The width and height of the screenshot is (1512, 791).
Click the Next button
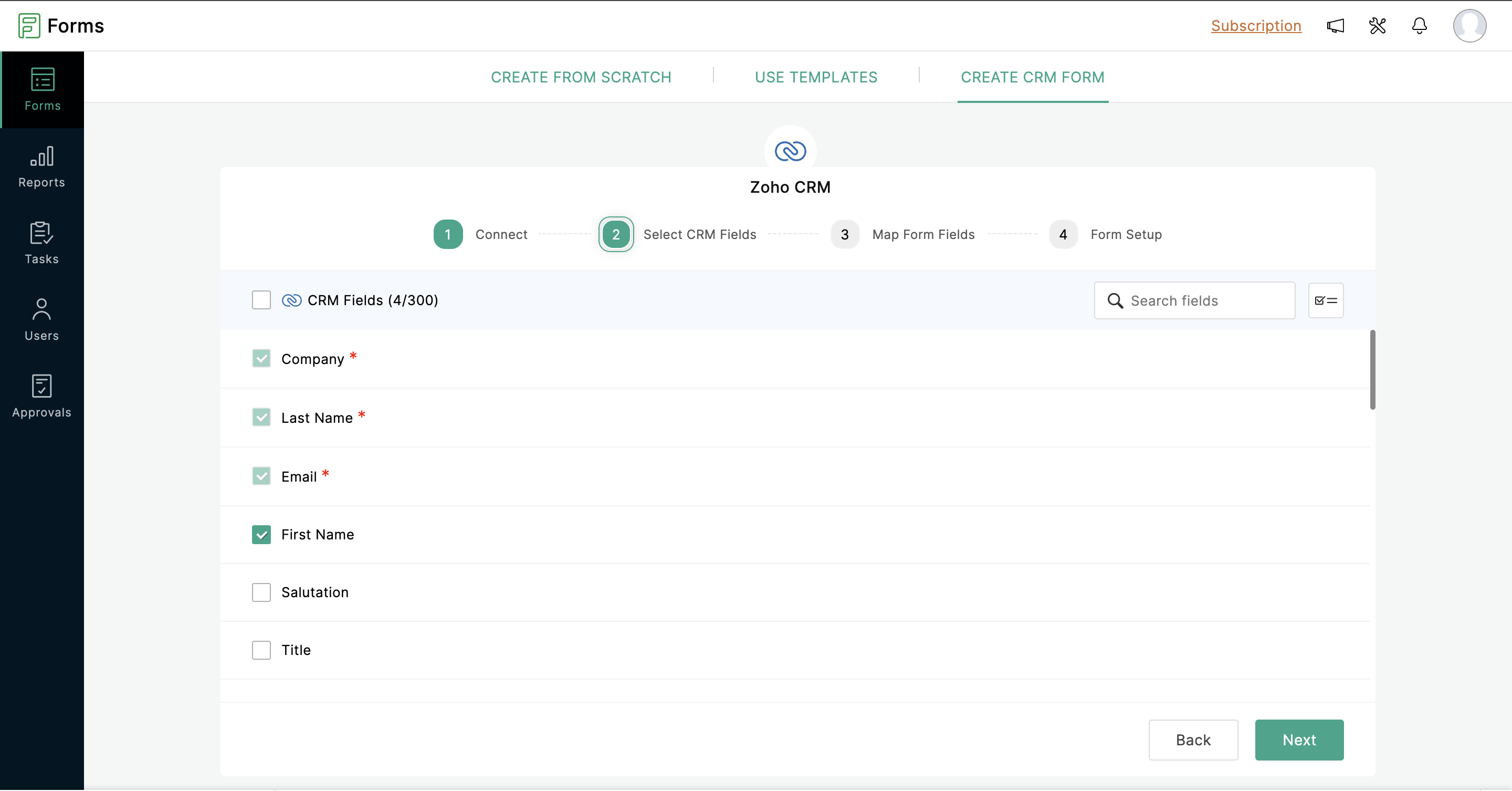pyautogui.click(x=1298, y=740)
